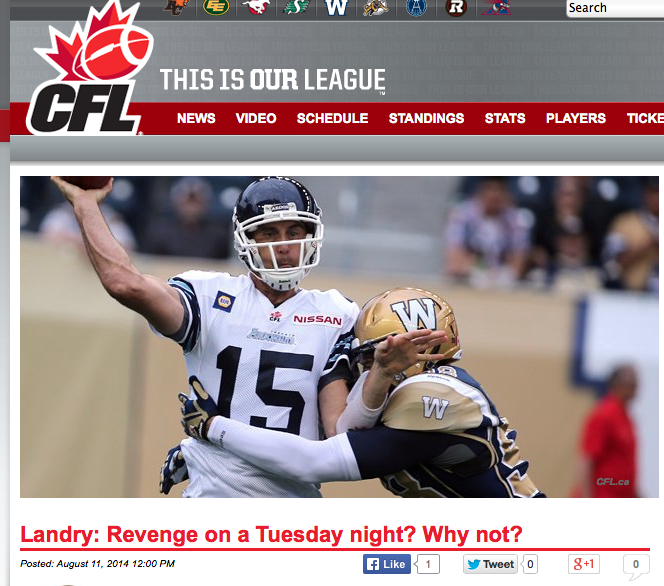Viewport: 664px width, 586px height.
Task: Open the VIDEO menu item
Action: (x=256, y=118)
